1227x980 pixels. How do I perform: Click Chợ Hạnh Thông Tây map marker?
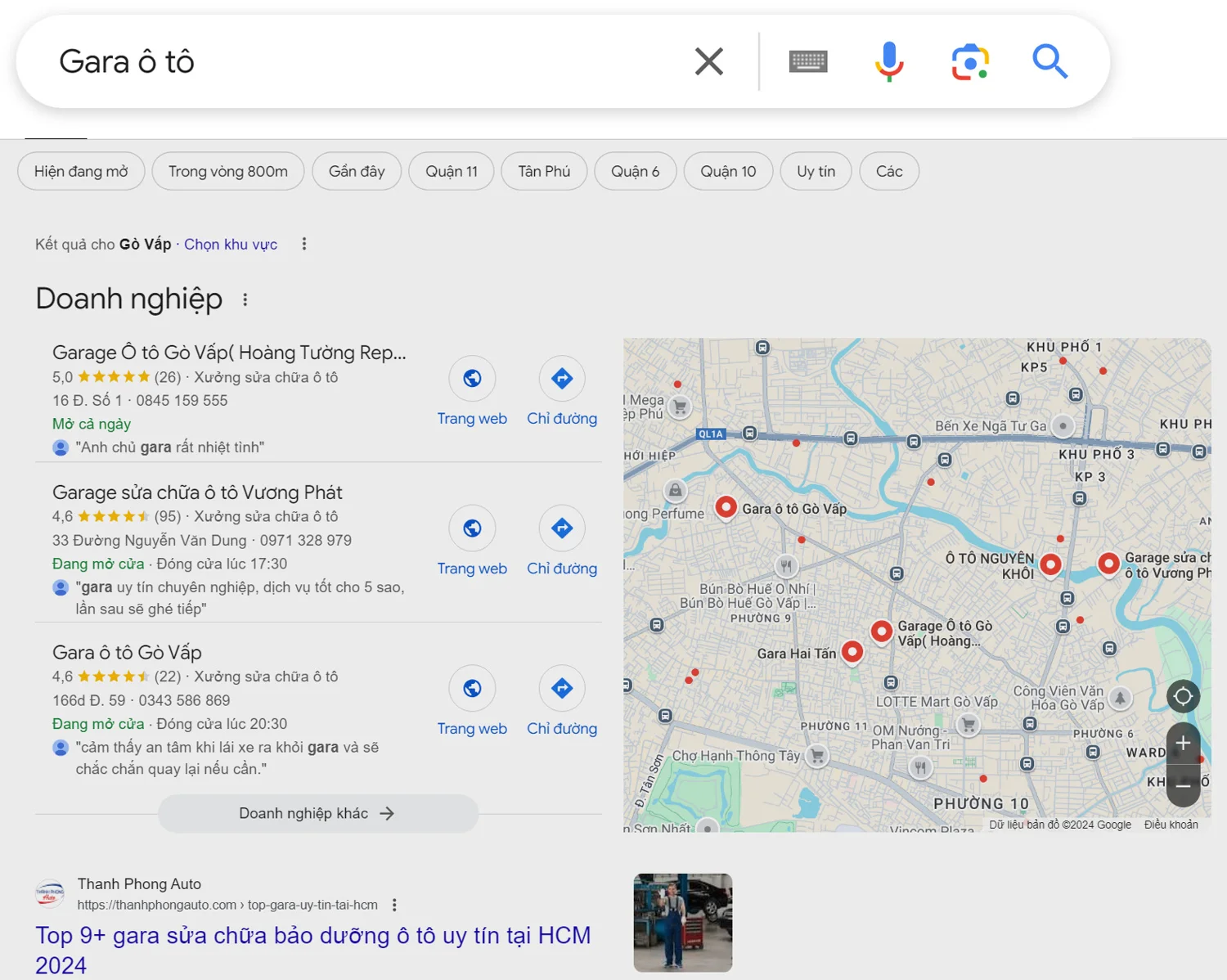[817, 755]
